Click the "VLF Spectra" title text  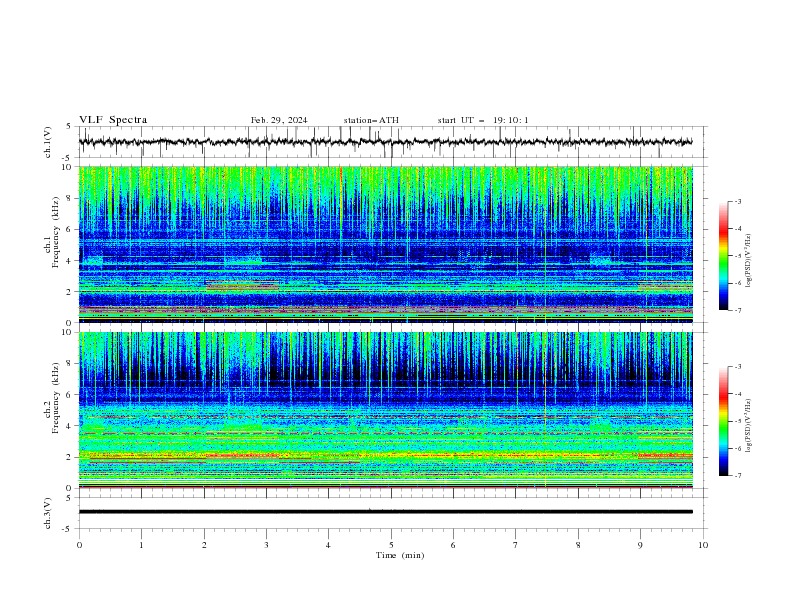pos(113,120)
